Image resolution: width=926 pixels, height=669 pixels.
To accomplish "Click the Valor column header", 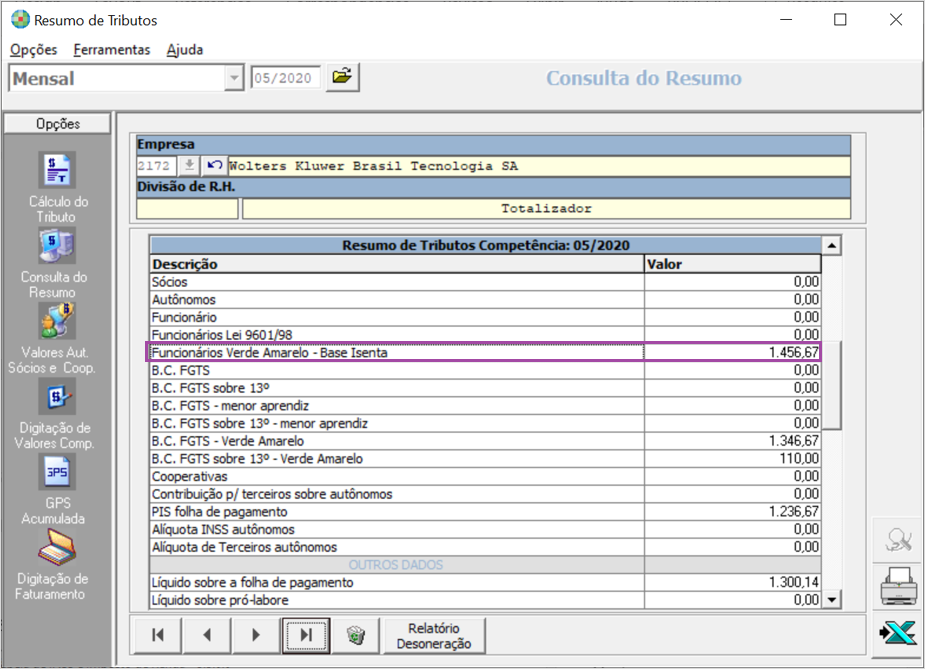I will coord(732,264).
